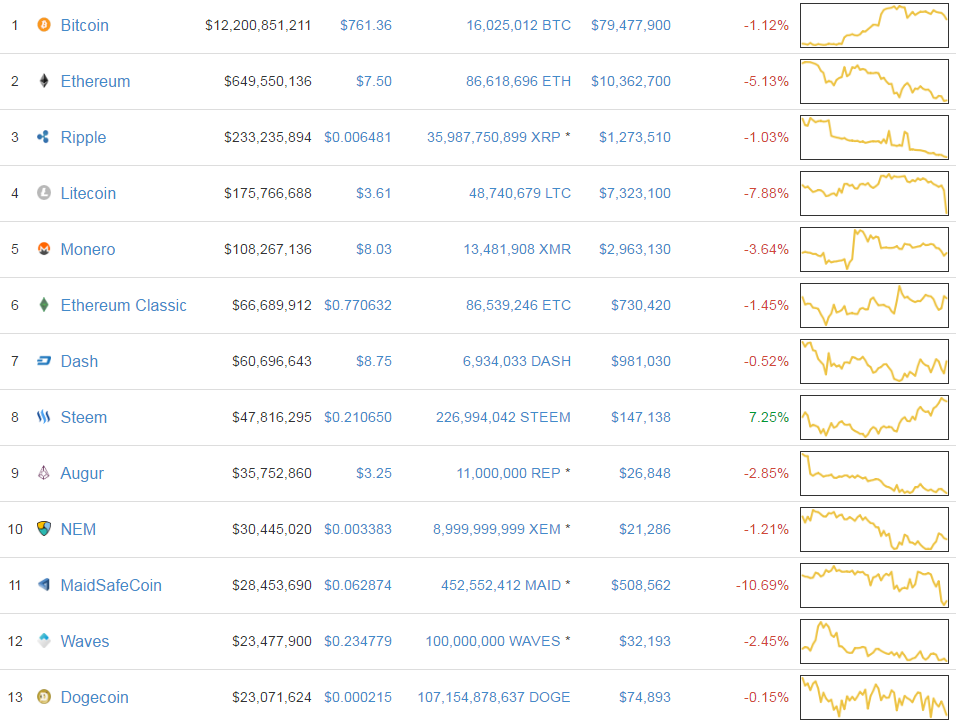956x725 pixels.
Task: Click the NEM shield icon
Action: point(44,529)
